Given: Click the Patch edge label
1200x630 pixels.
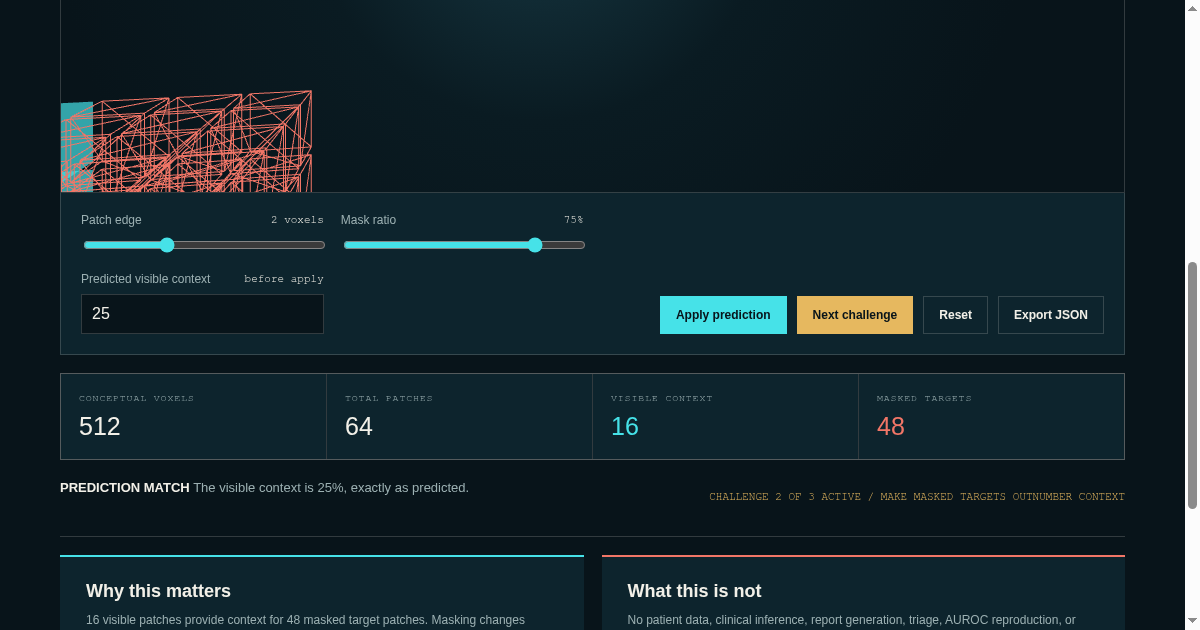Looking at the screenshot, I should [x=111, y=220].
